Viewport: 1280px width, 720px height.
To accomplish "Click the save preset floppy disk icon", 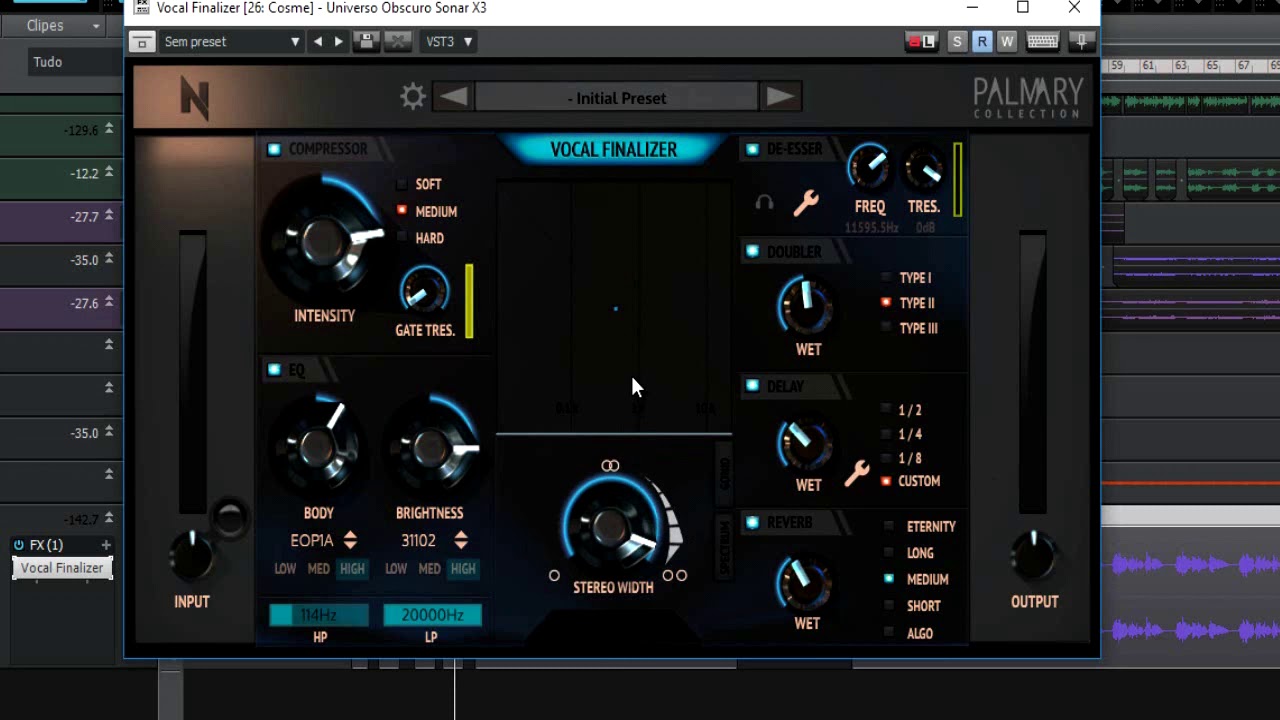I will (366, 41).
